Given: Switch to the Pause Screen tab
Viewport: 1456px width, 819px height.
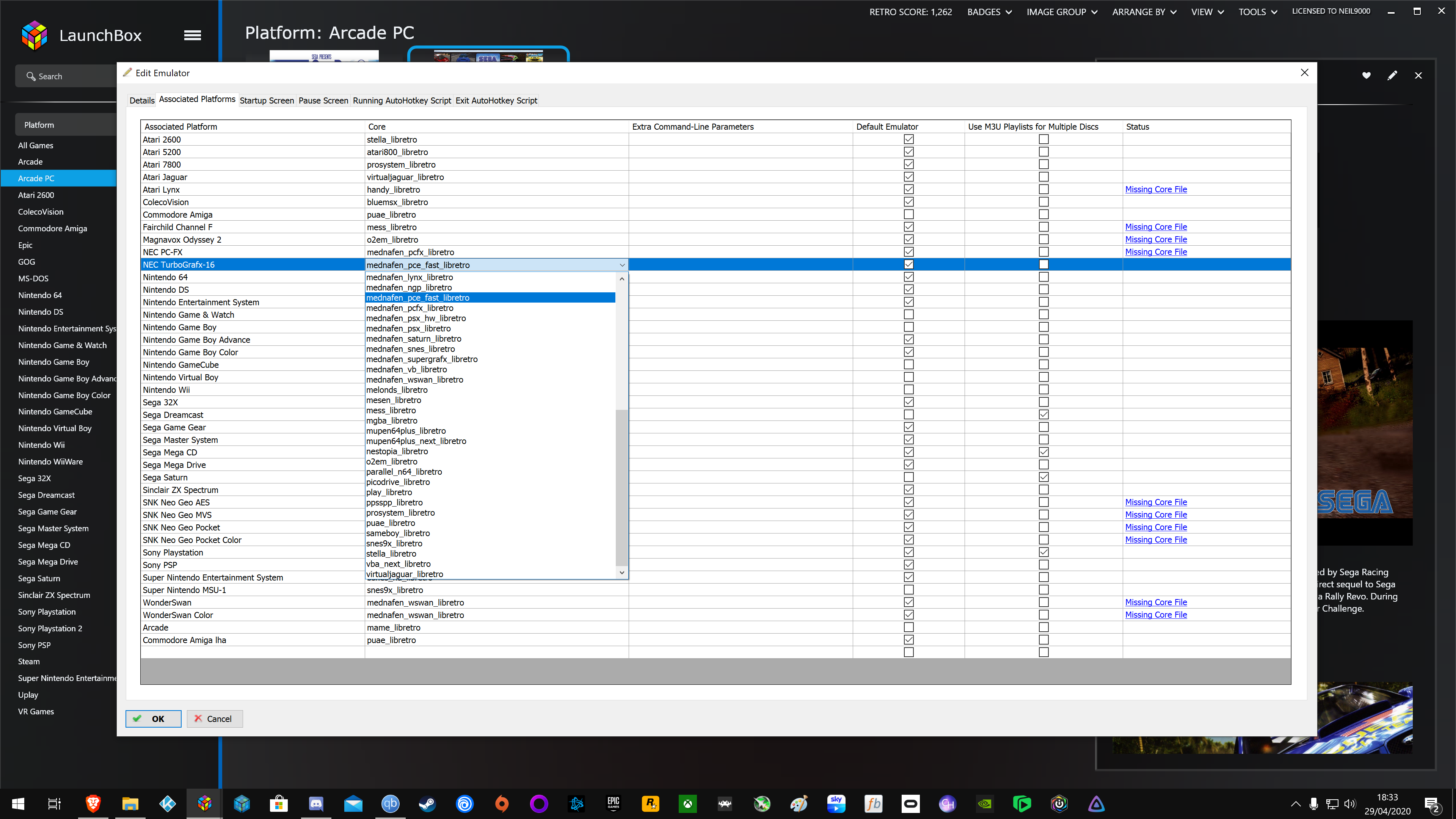Looking at the screenshot, I should coord(323,100).
